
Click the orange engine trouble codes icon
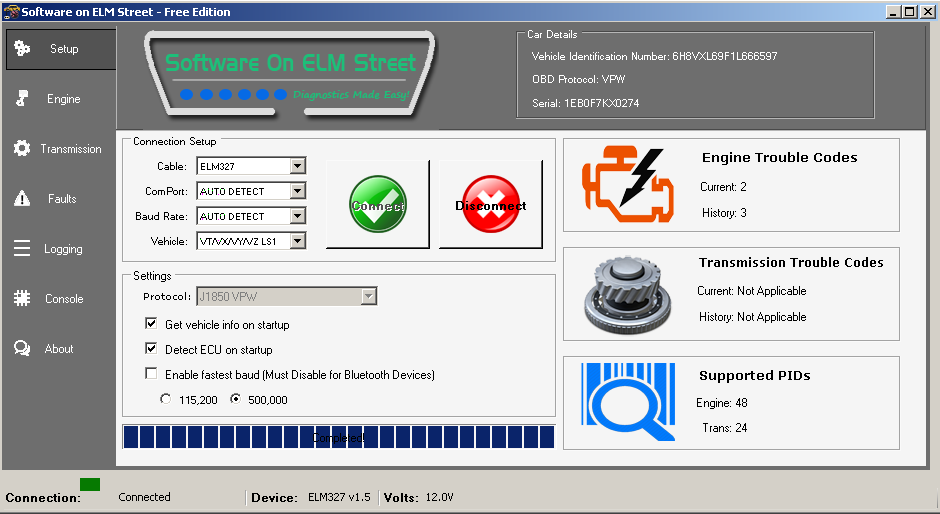click(x=626, y=184)
